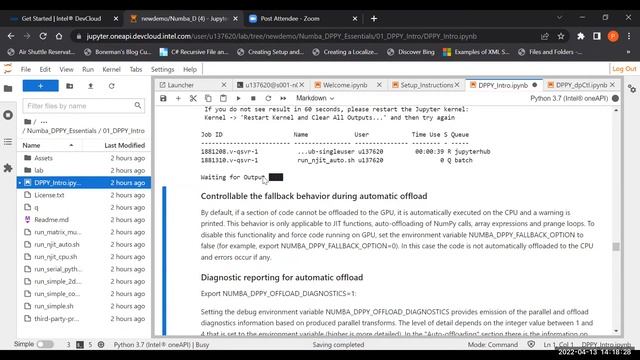Open a new browser tab
The width and height of the screenshot is (640, 360).
pyautogui.click(x=374, y=19)
